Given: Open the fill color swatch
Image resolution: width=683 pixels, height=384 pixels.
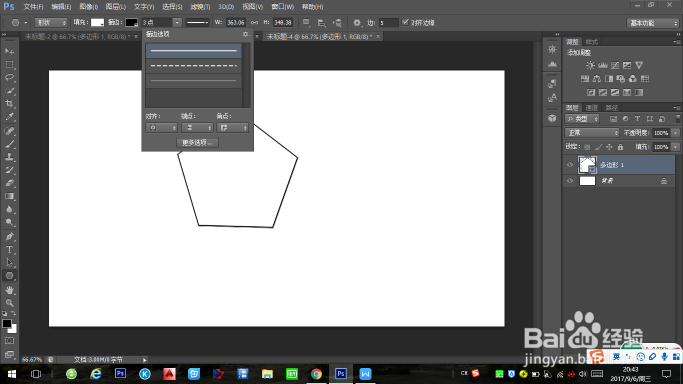Looking at the screenshot, I should (97, 23).
